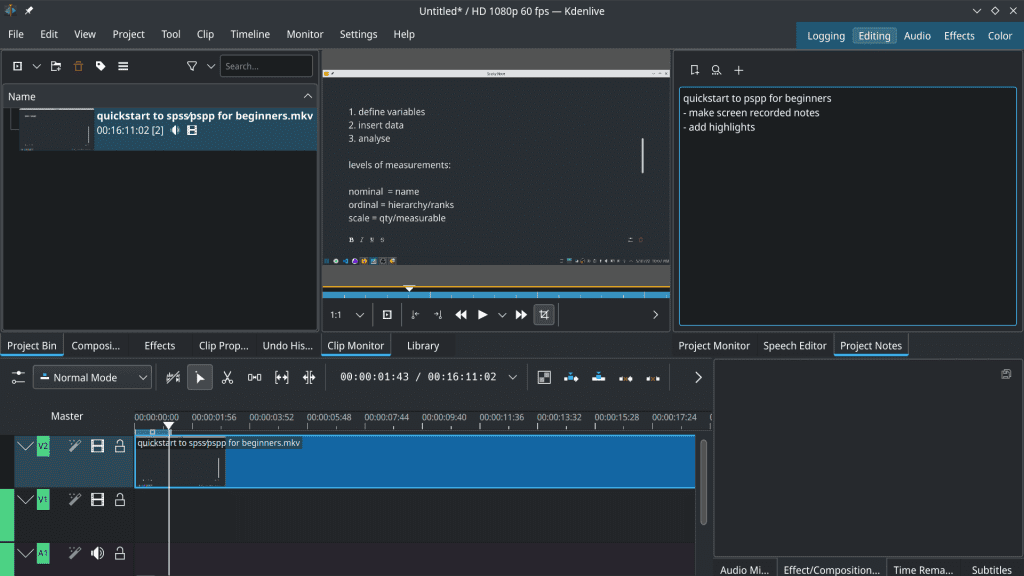Open the filter icon in Project Bin toolbar
Viewport: 1024px width, 576px height.
point(190,65)
